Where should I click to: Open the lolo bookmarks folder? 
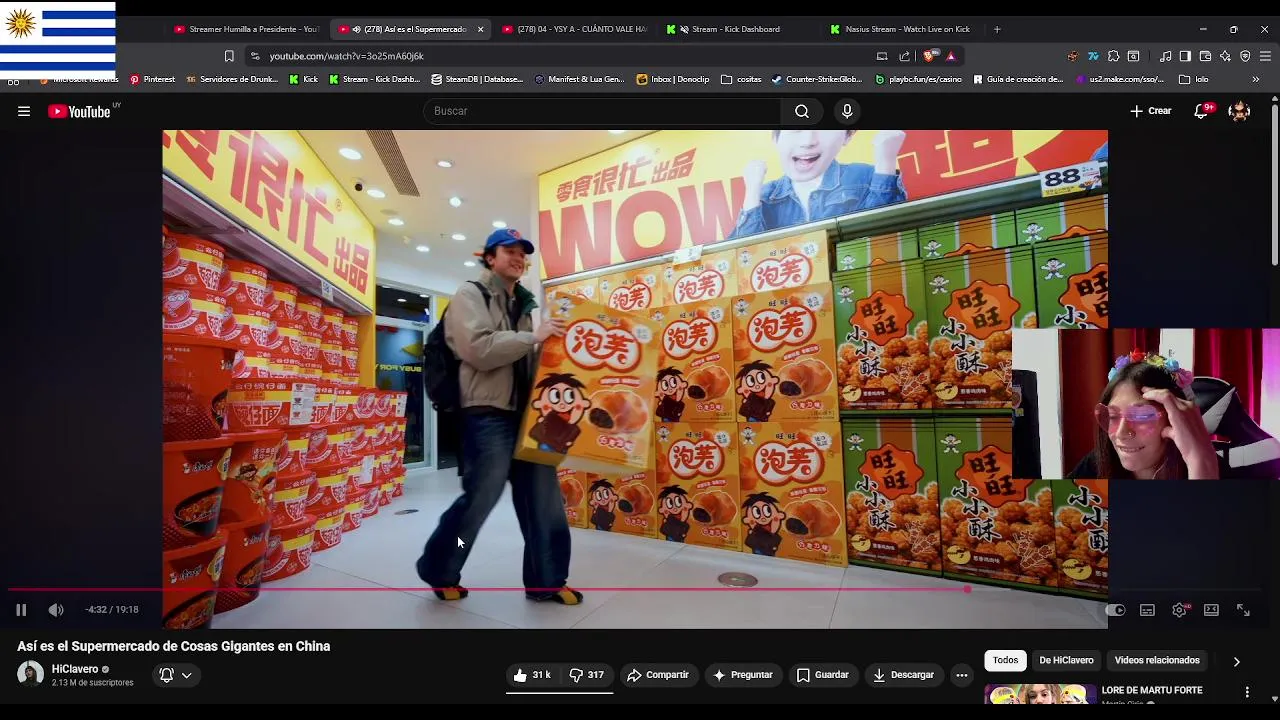(x=1194, y=79)
